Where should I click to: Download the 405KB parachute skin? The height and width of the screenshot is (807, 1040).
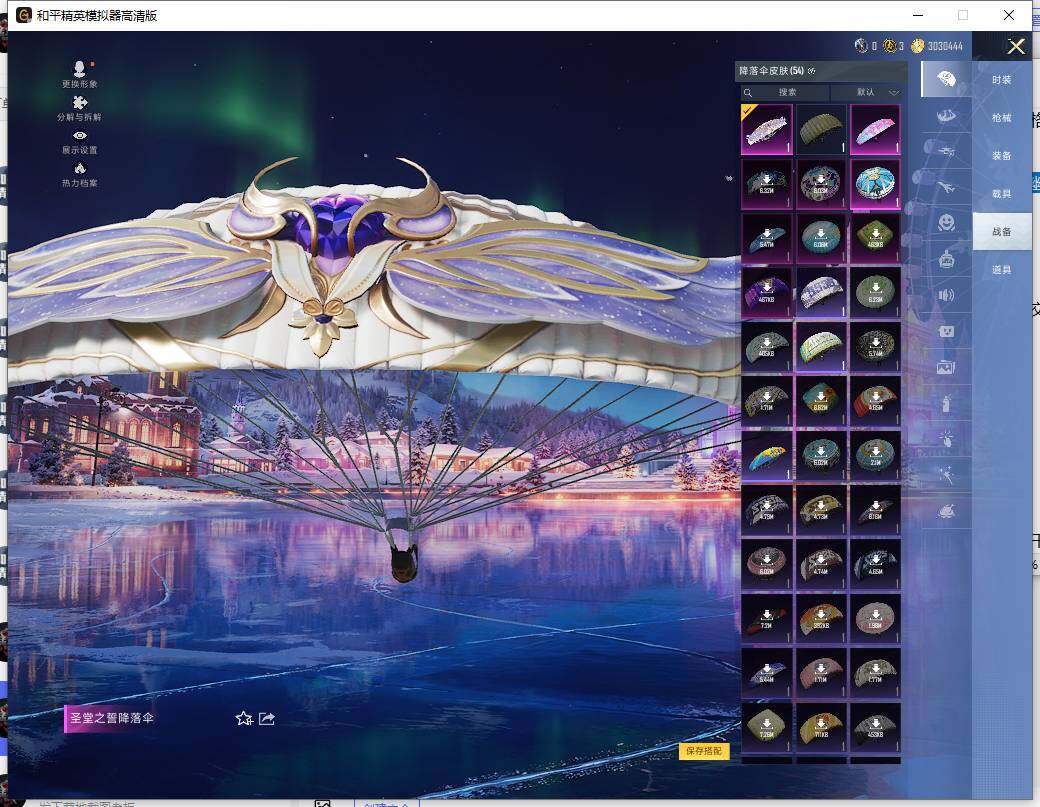coord(767,347)
